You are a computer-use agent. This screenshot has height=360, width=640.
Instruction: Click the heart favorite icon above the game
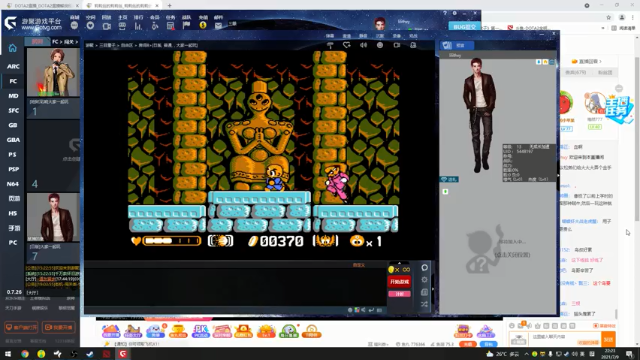(x=347, y=45)
